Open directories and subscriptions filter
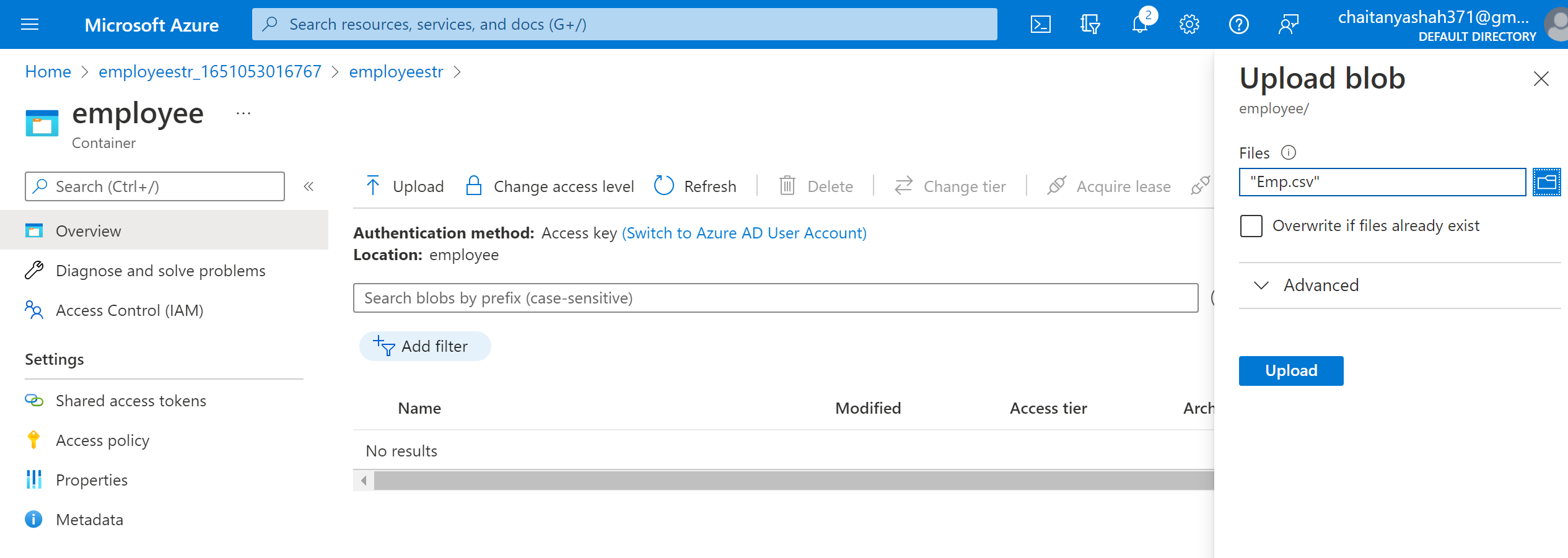Screen dimensions: 1568x558 (x=1090, y=24)
